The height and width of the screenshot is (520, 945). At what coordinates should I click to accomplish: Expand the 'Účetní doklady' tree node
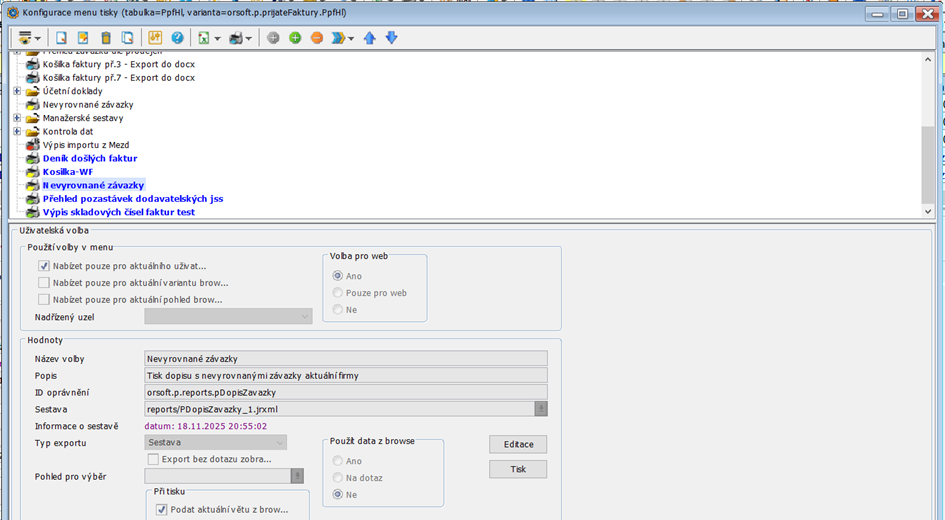tap(17, 91)
